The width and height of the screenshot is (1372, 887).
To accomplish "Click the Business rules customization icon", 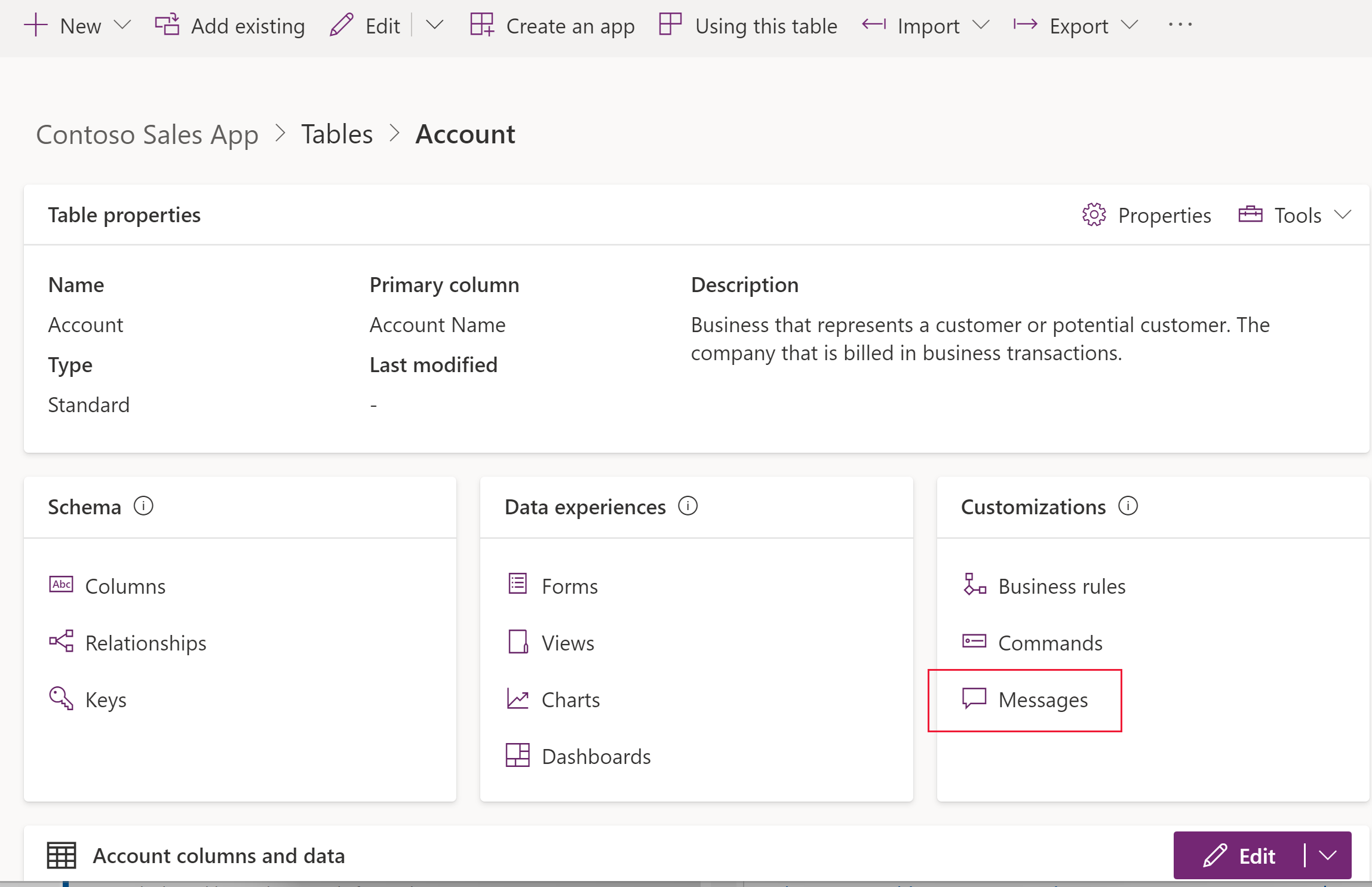I will (x=975, y=585).
